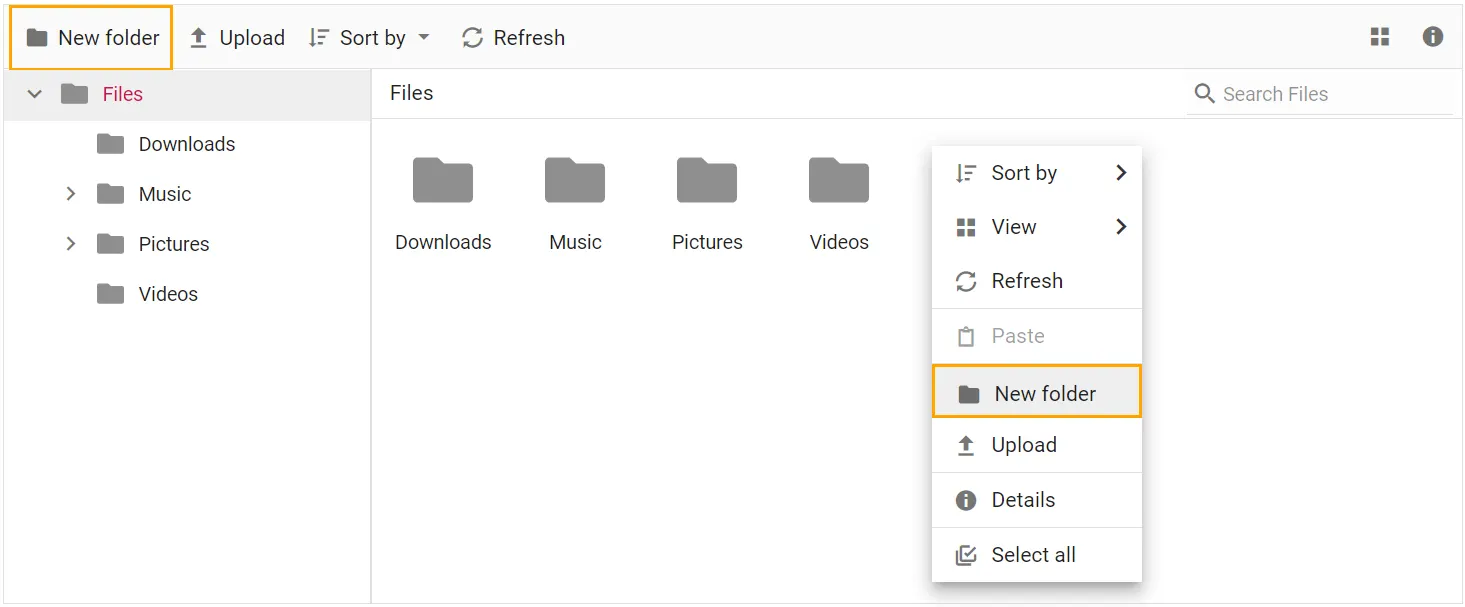Switch view with the grid view icon

click(x=1380, y=37)
